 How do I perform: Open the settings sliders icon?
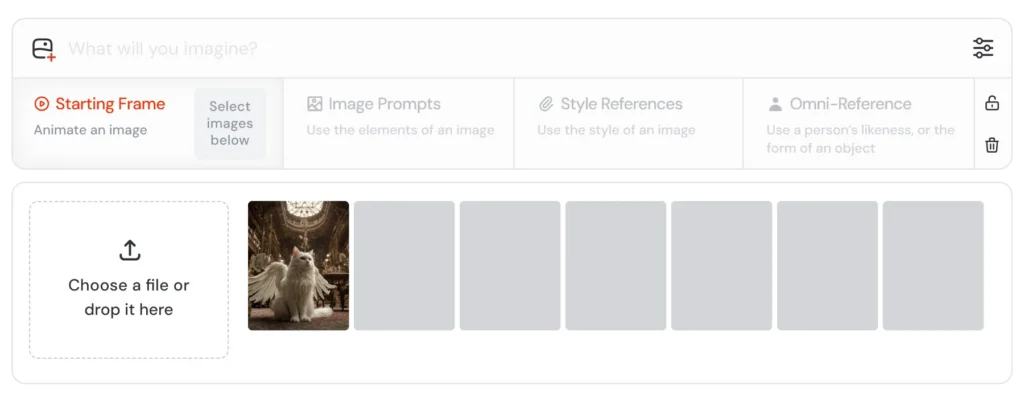[983, 48]
